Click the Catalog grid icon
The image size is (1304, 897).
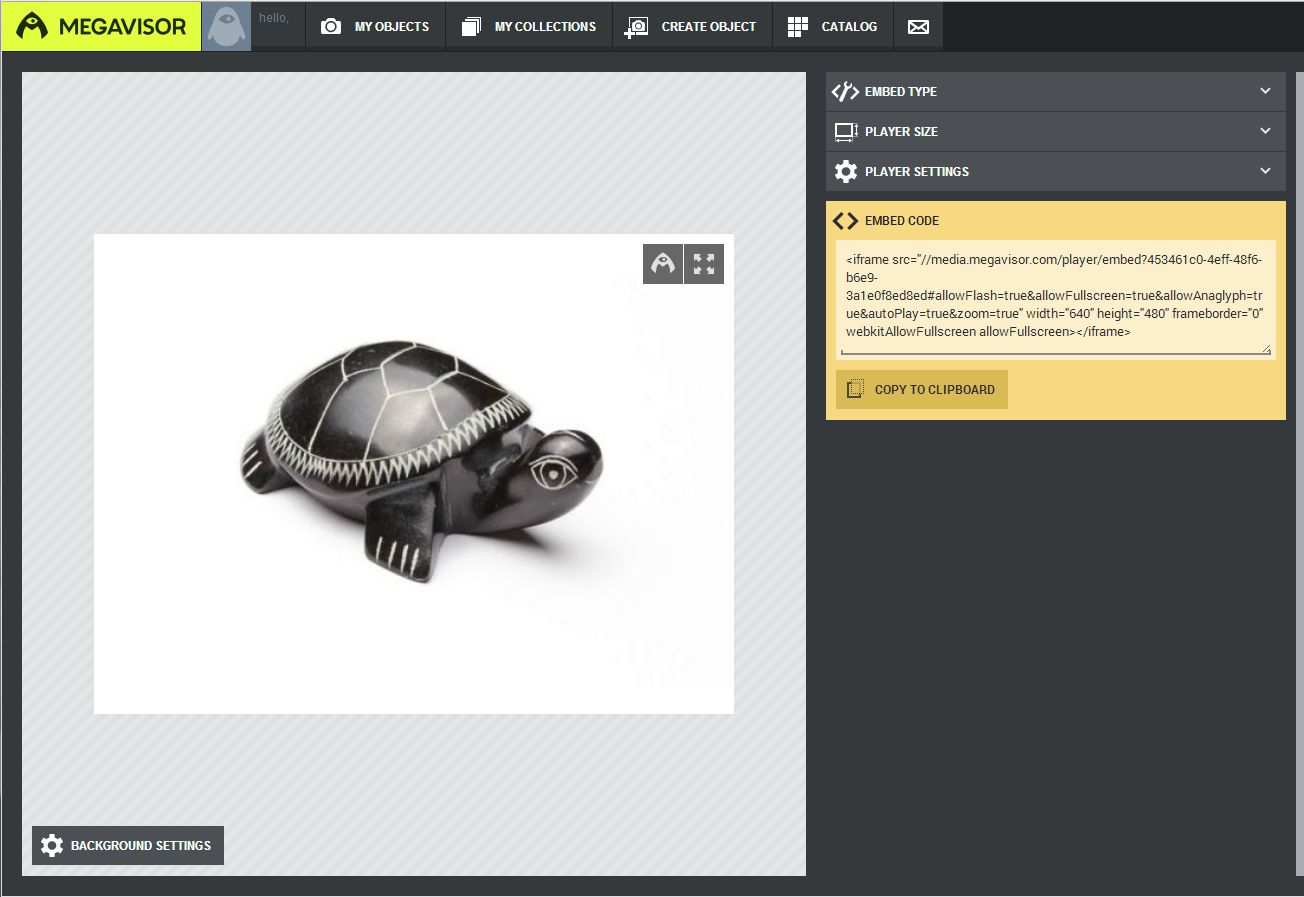pos(797,27)
